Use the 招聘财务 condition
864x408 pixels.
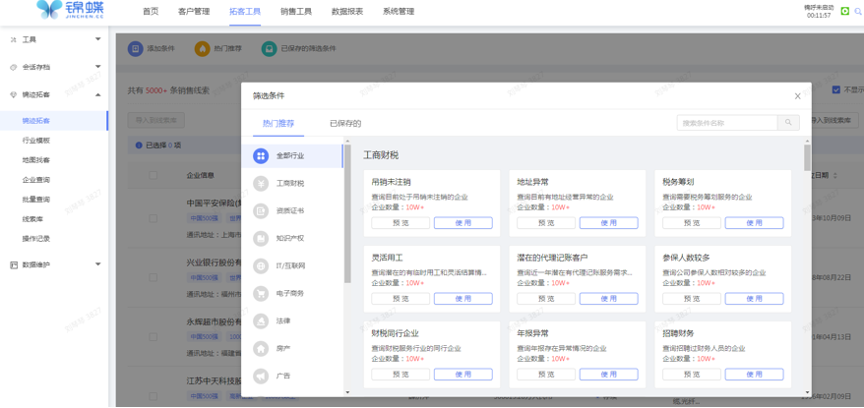point(754,374)
